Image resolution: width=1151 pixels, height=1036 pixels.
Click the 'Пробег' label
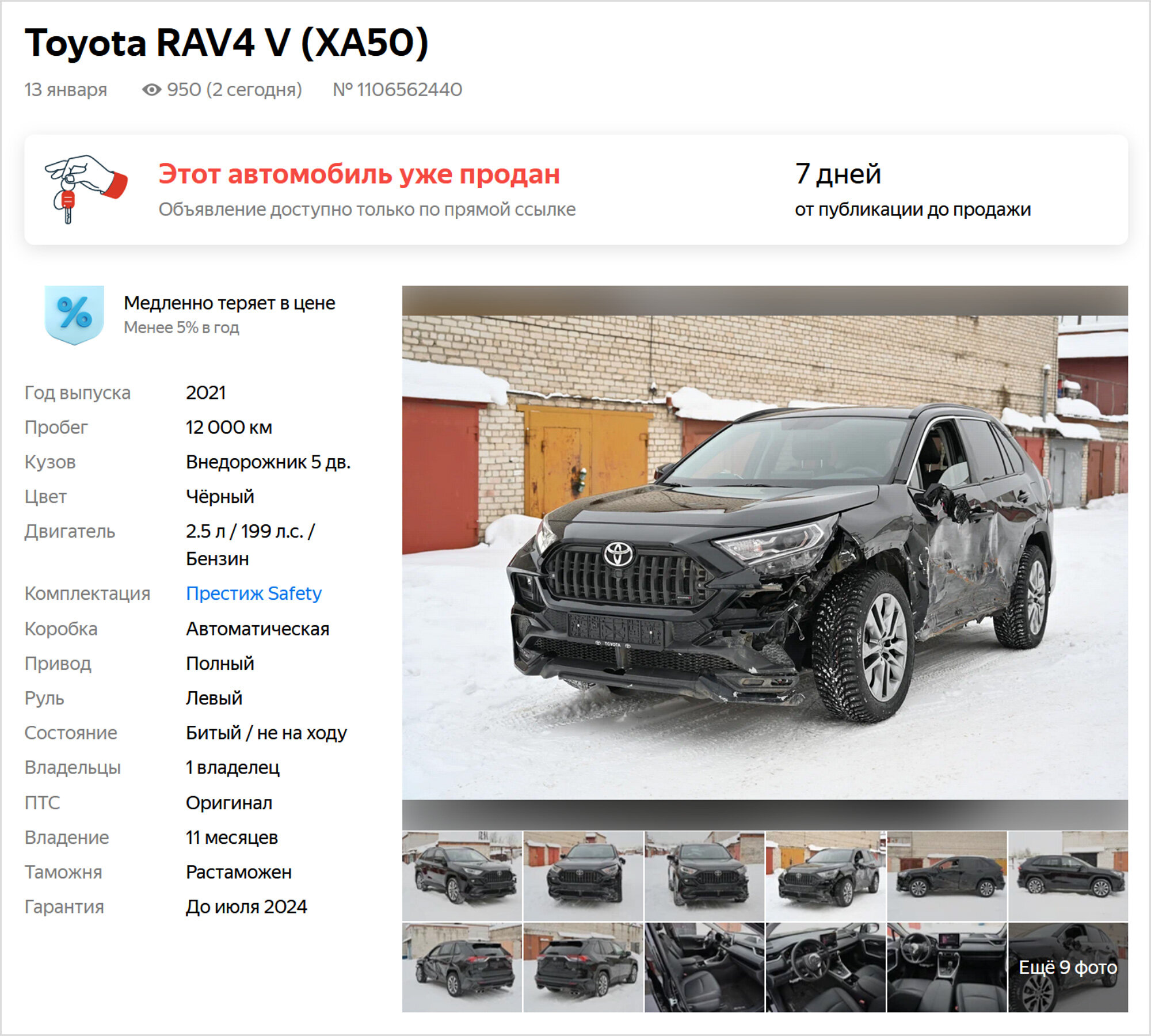[56, 427]
